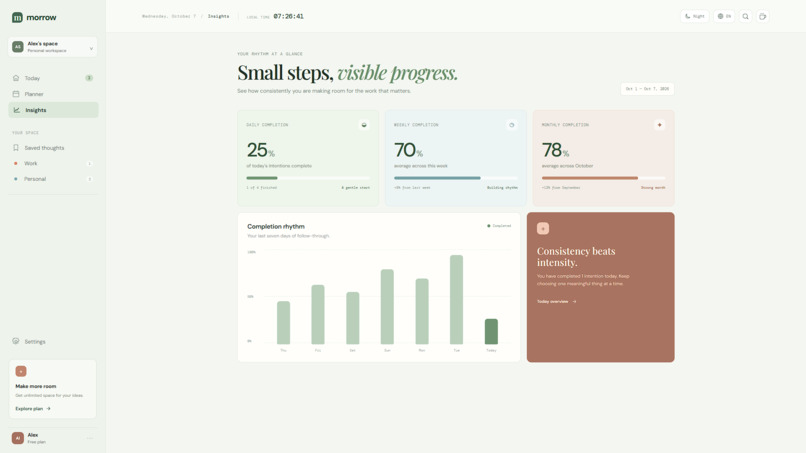Click the Completion rhythm heading
The image size is (806, 453).
[276, 226]
